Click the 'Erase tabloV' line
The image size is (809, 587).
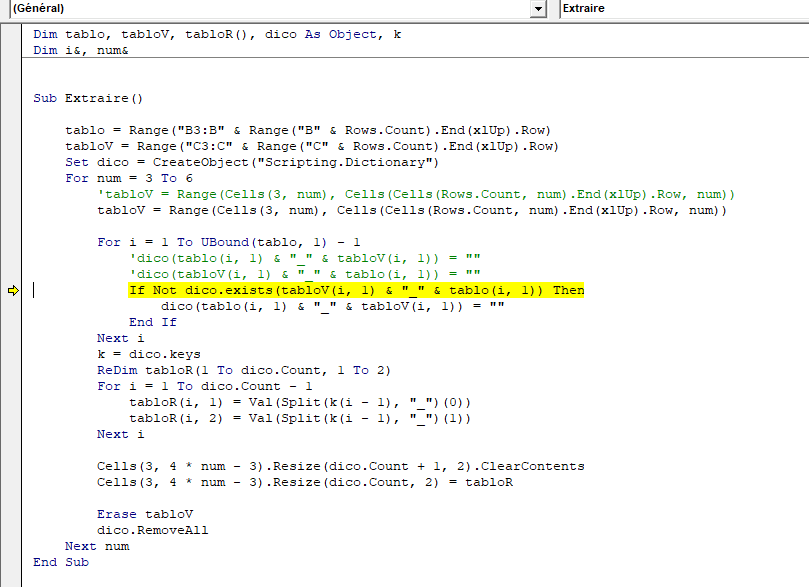[145, 514]
